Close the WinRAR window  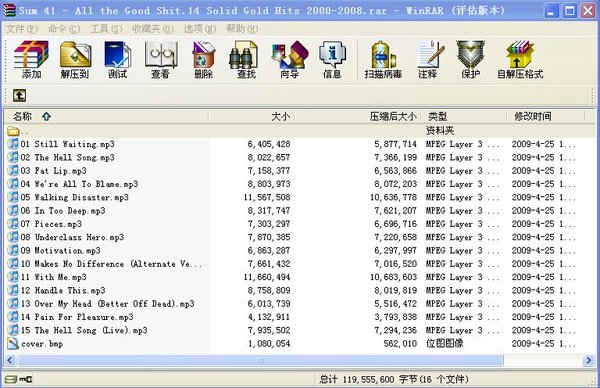click(x=588, y=11)
